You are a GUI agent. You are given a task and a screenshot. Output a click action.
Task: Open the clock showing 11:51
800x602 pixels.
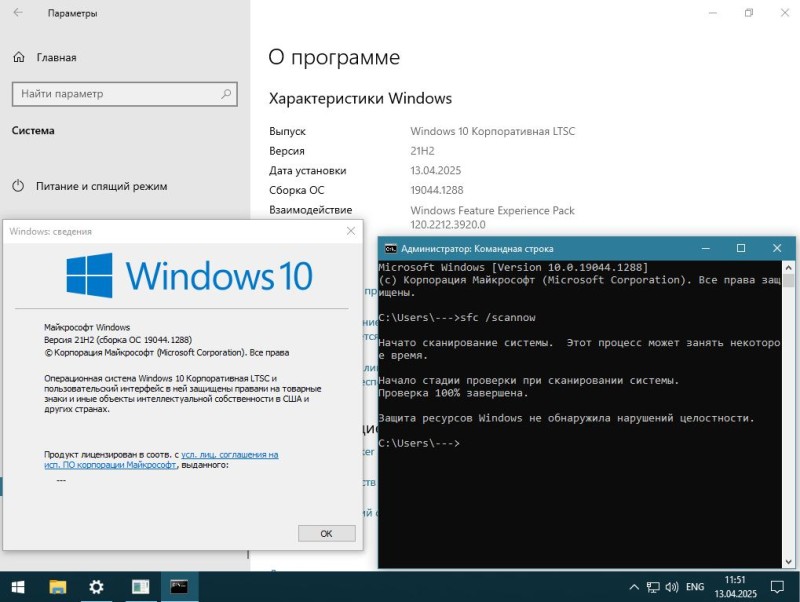pos(735,587)
